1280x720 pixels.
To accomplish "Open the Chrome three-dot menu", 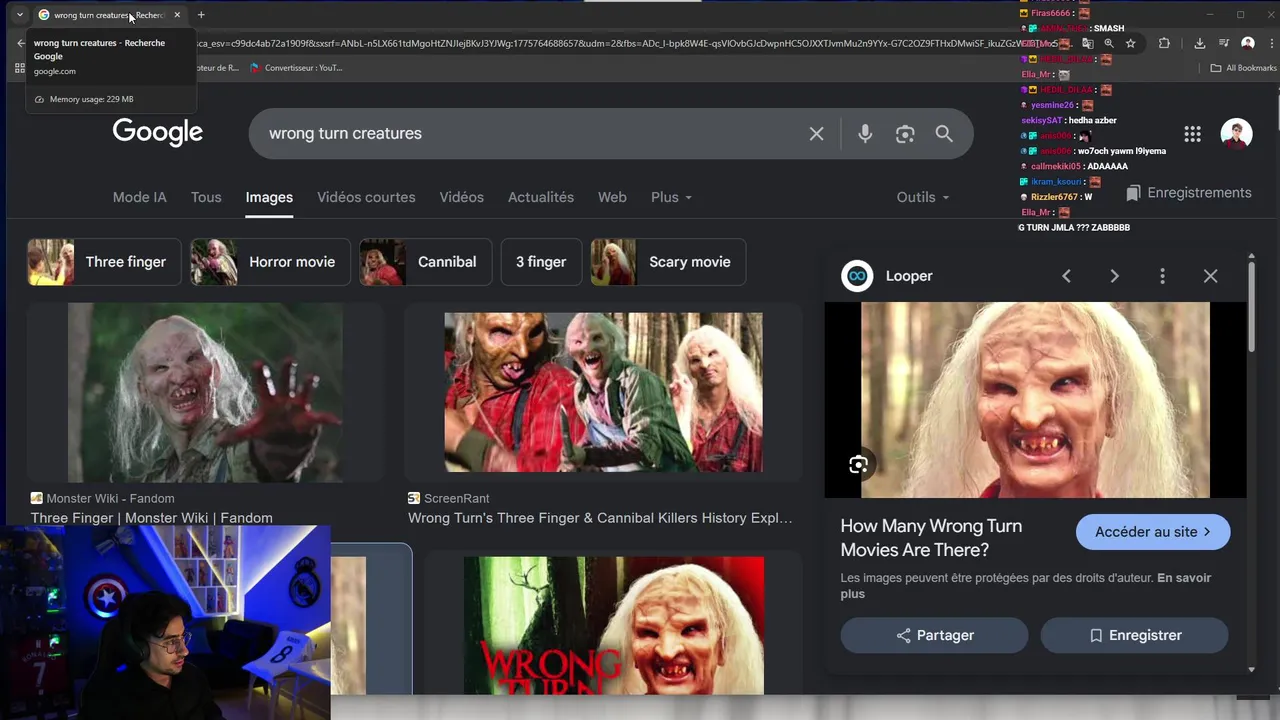I will pyautogui.click(x=1270, y=44).
